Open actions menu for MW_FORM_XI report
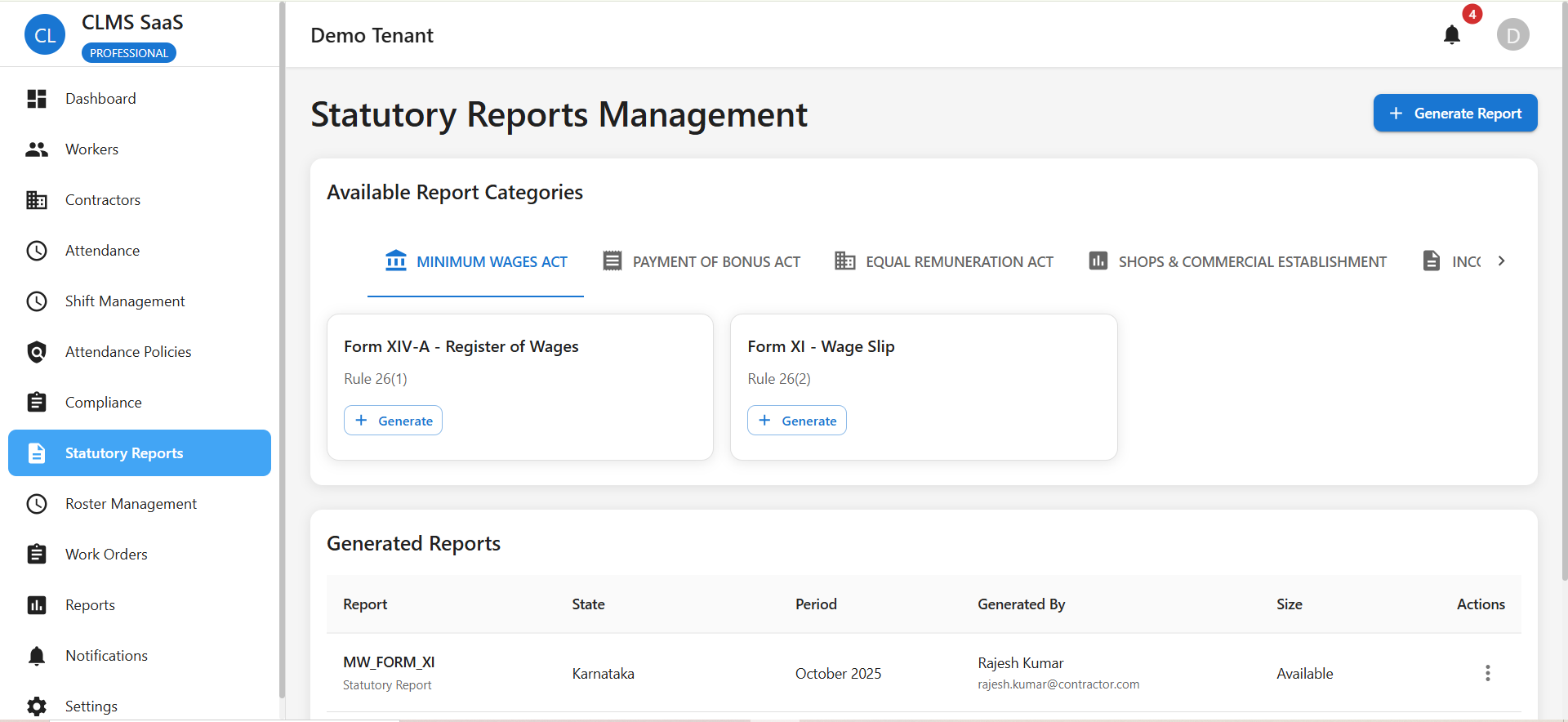This screenshot has height=722, width=1568. point(1487,673)
